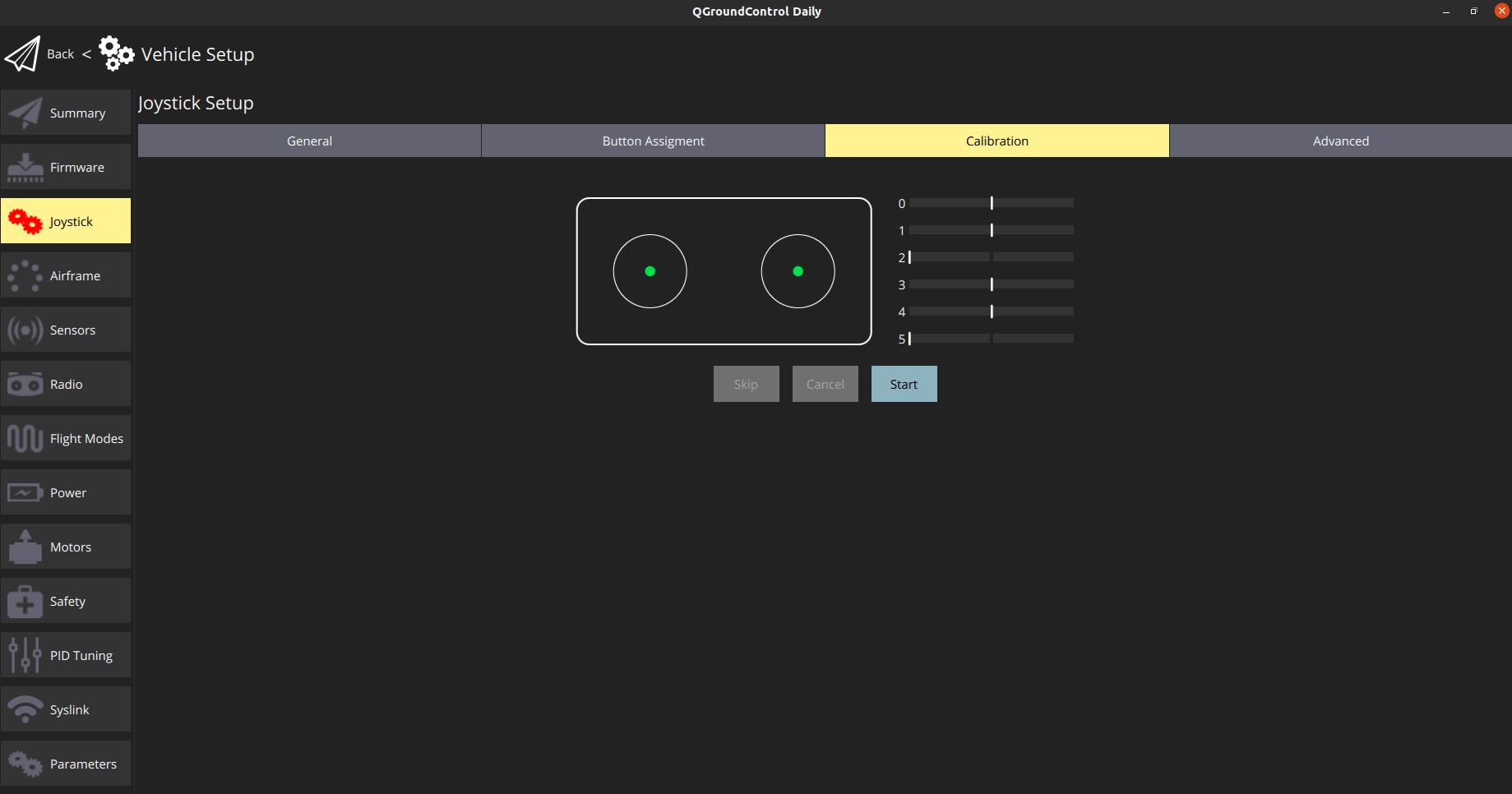Click the Back navigation link
This screenshot has width=1512, height=794.
click(60, 53)
